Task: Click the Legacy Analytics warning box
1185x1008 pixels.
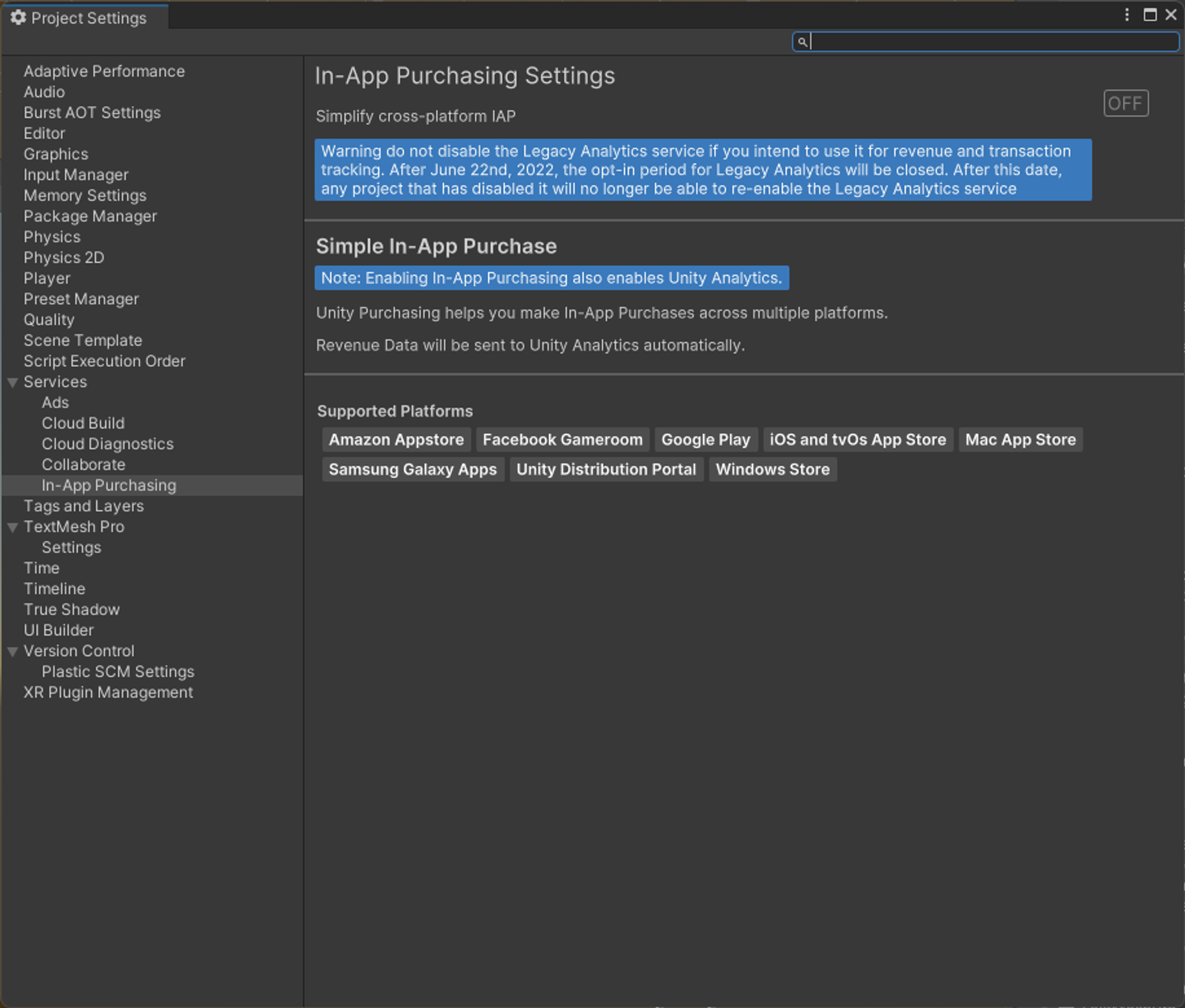Action: pos(703,170)
